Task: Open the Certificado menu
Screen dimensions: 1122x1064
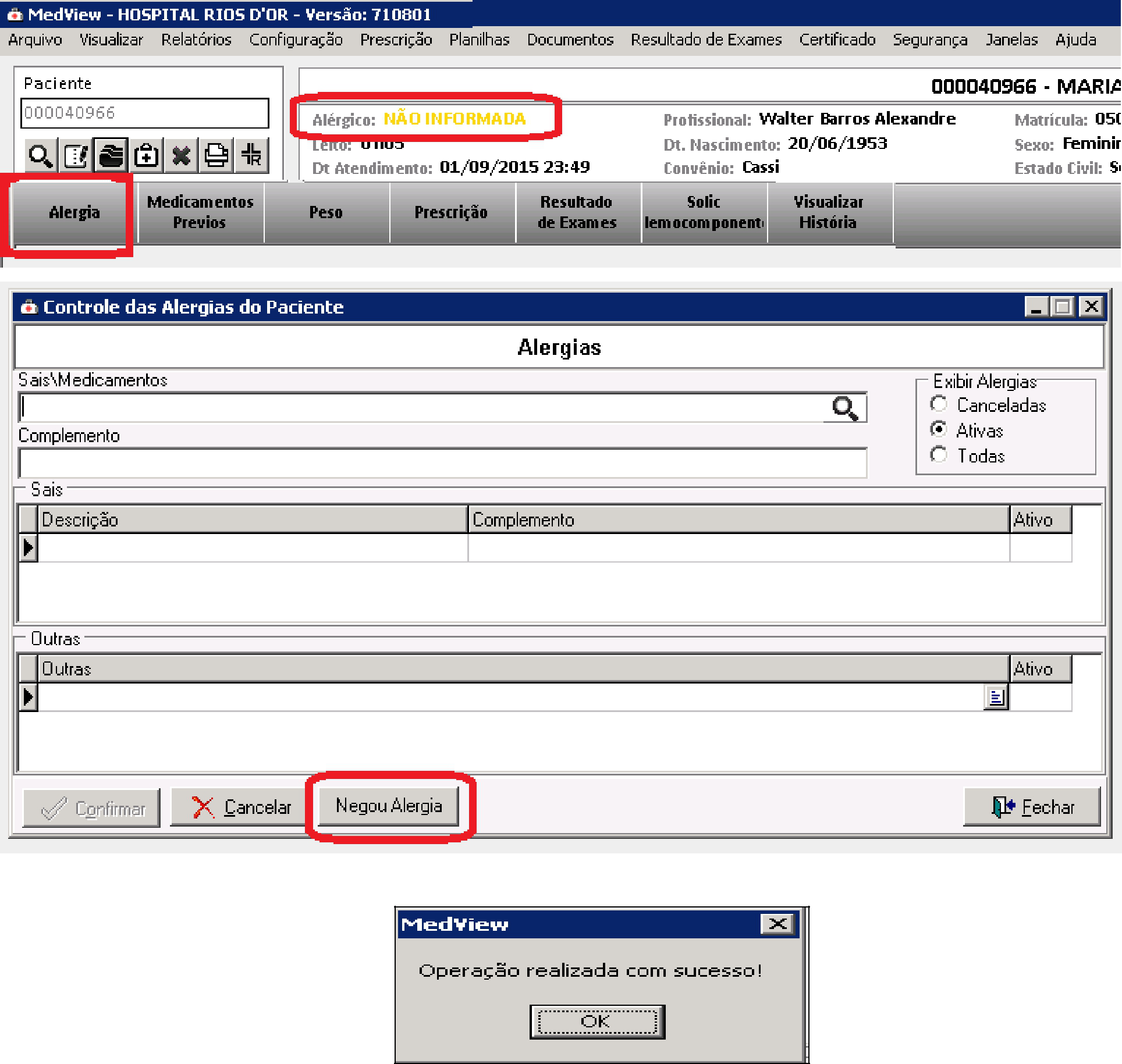Action: click(x=837, y=40)
